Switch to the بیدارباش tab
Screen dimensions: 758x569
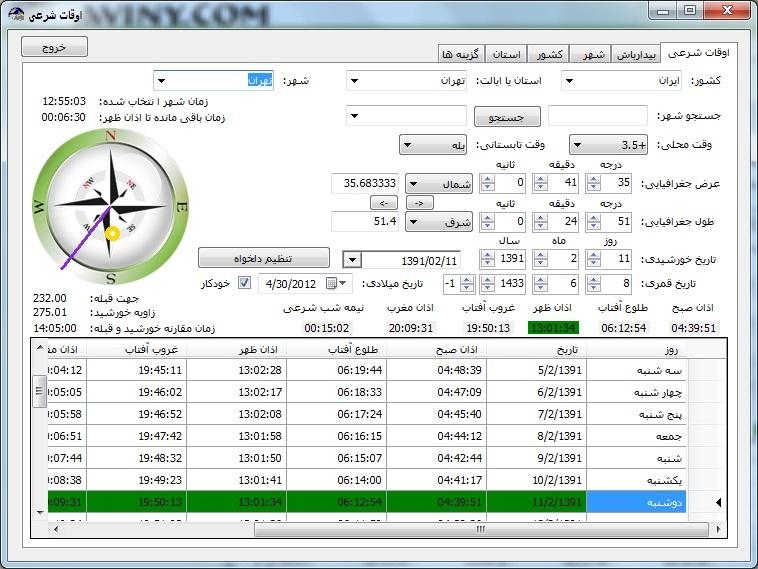[x=637, y=54]
